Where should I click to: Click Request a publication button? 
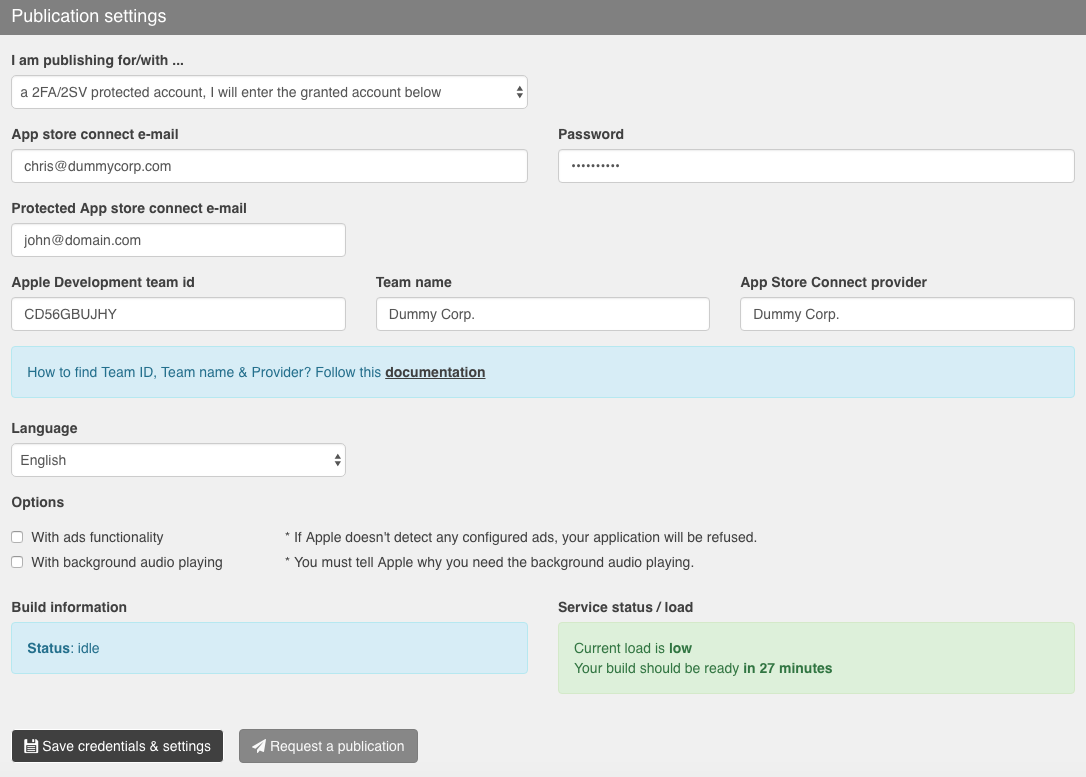coord(328,746)
